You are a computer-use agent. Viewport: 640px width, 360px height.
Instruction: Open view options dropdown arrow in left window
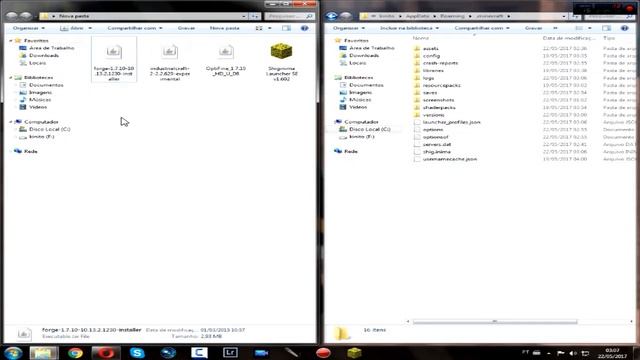click(269, 28)
